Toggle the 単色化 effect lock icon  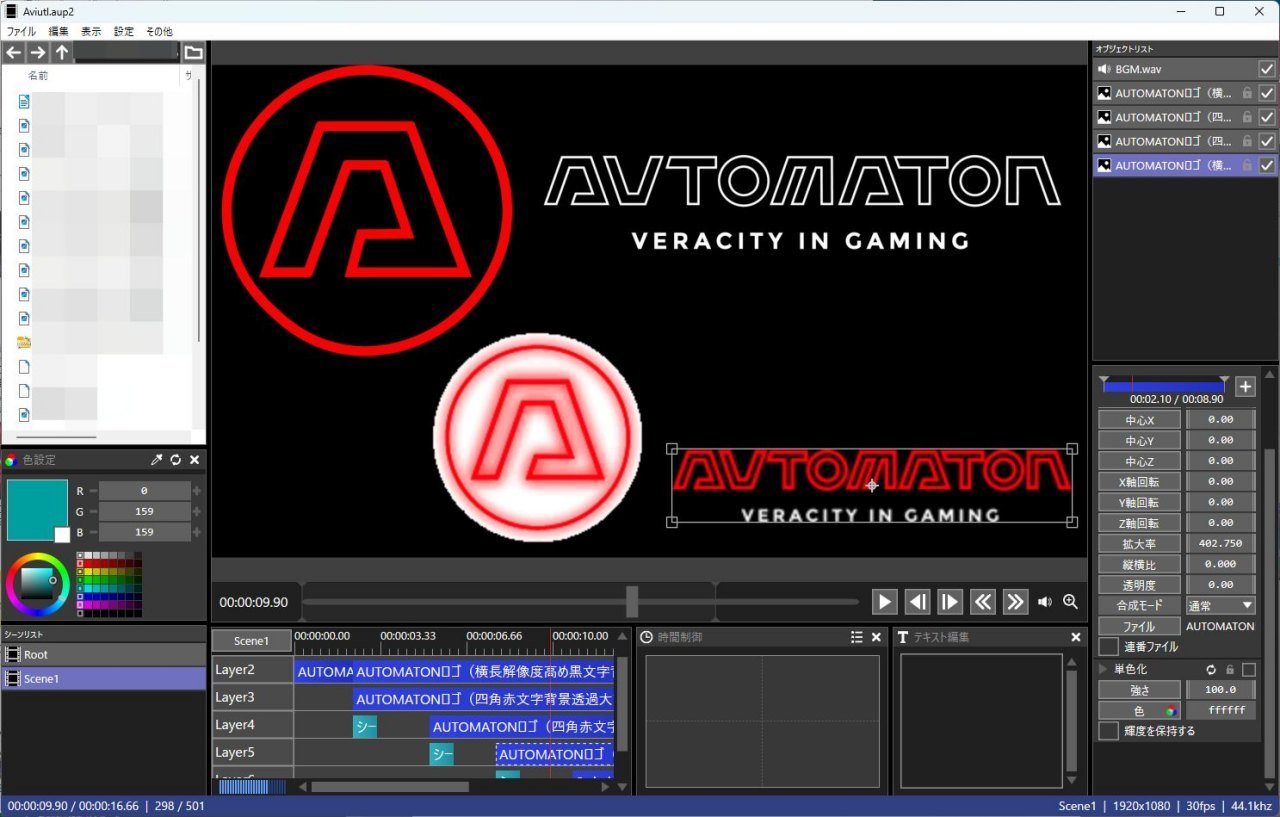pos(1230,669)
